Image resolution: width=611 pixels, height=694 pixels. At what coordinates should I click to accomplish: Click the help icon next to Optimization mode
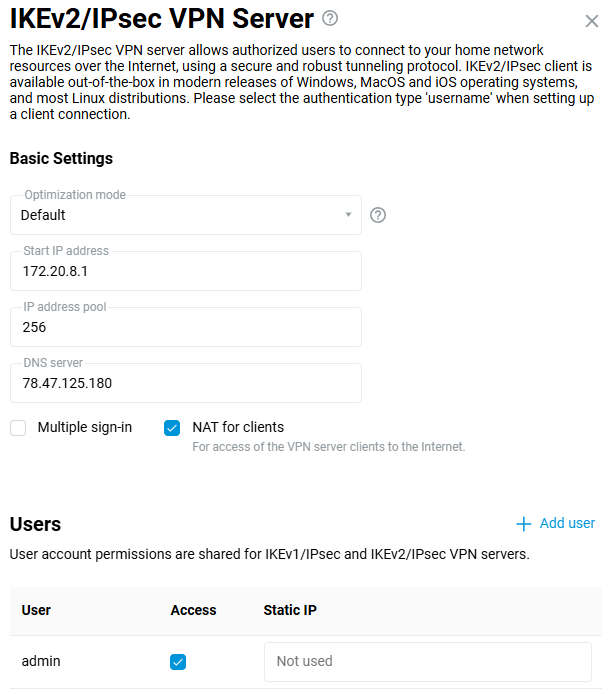point(378,215)
